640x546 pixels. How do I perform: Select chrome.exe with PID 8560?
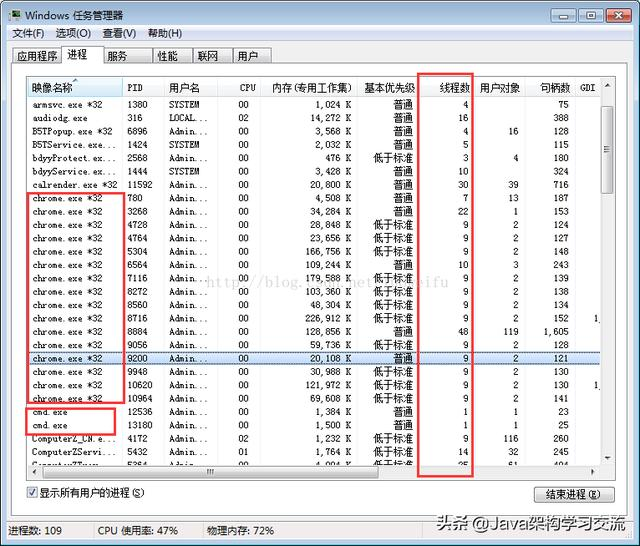pyautogui.click(x=314, y=305)
